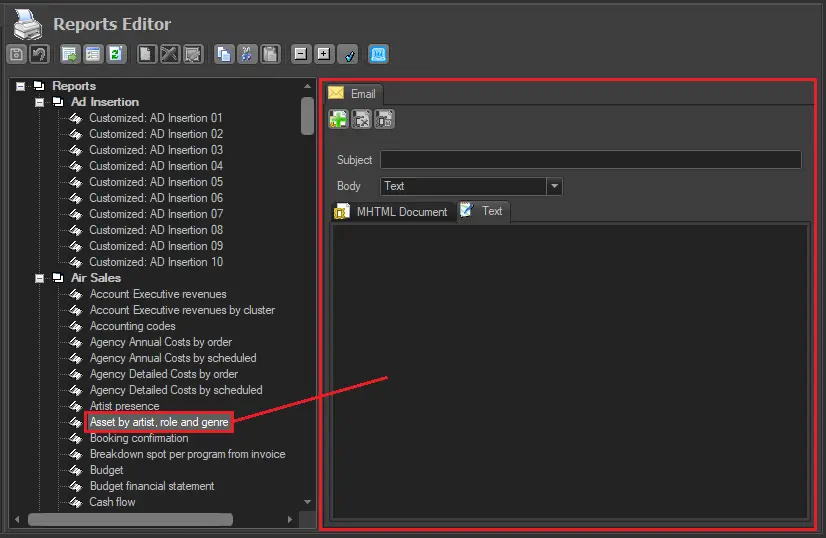Click the blue check mark toolbar icon
Image resolution: width=826 pixels, height=538 pixels.
pos(348,54)
